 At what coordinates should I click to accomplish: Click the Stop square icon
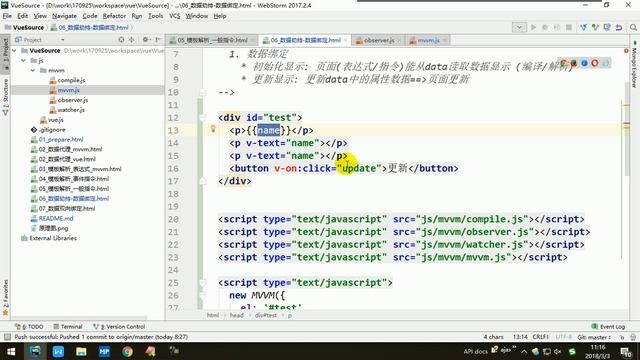click(x=569, y=27)
